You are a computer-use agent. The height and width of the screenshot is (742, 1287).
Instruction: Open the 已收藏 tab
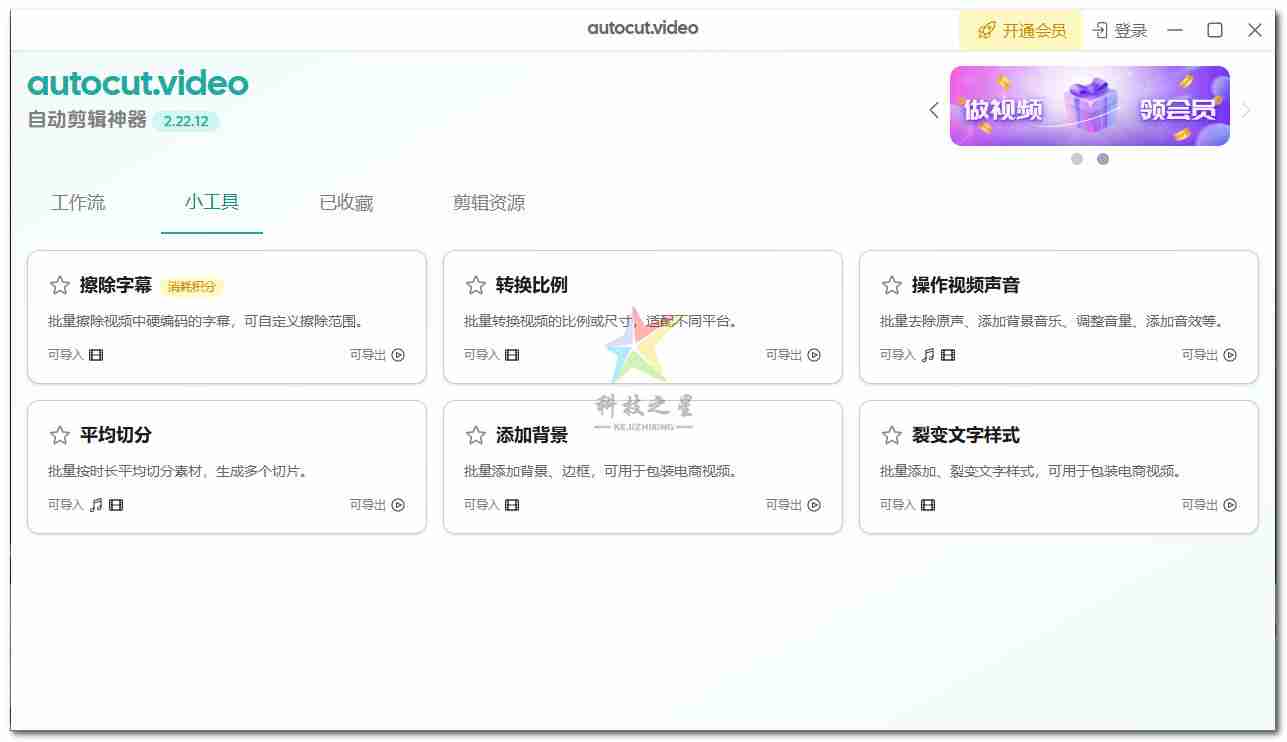click(345, 202)
